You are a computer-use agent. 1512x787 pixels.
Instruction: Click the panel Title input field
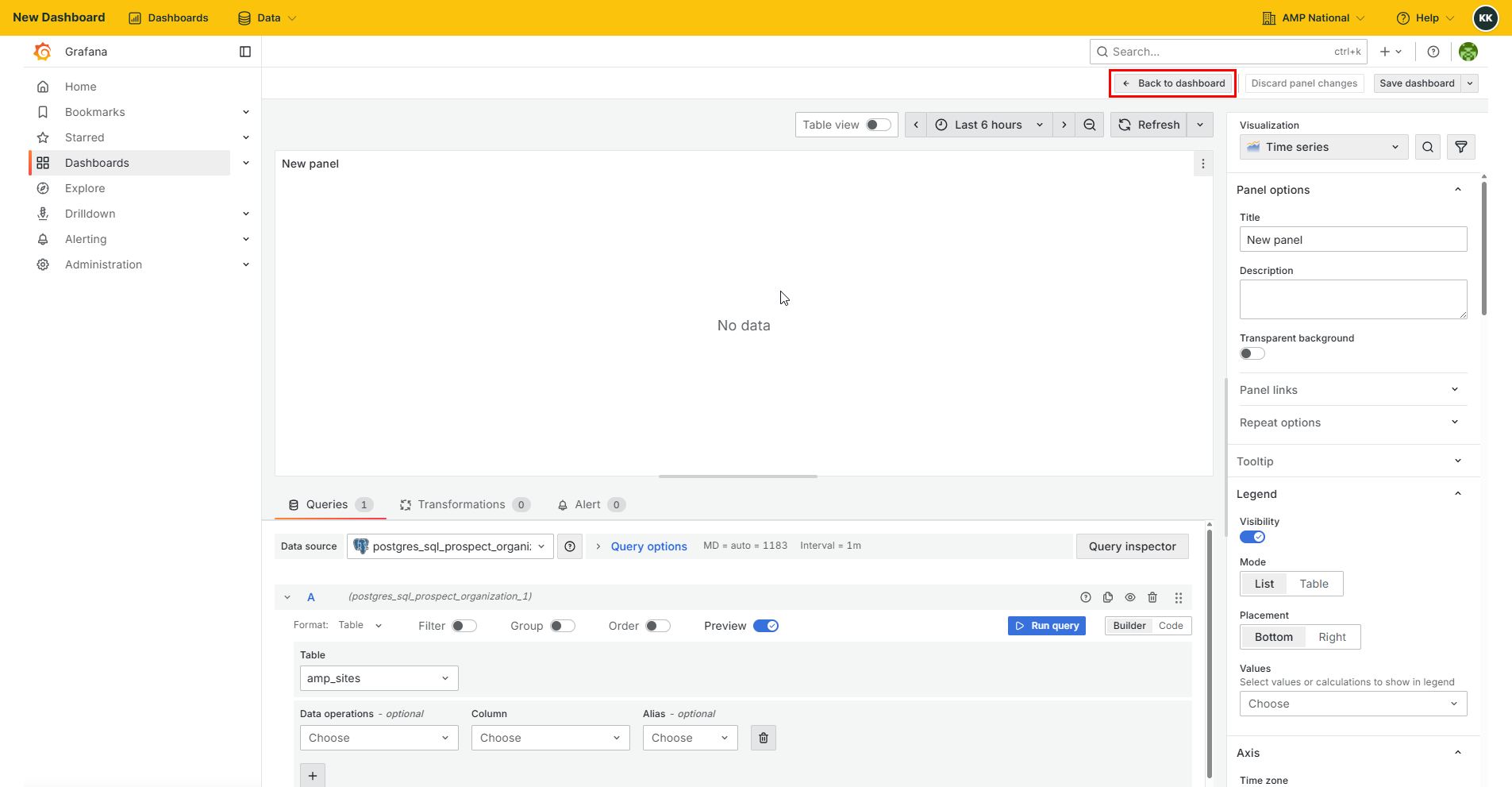coord(1353,240)
